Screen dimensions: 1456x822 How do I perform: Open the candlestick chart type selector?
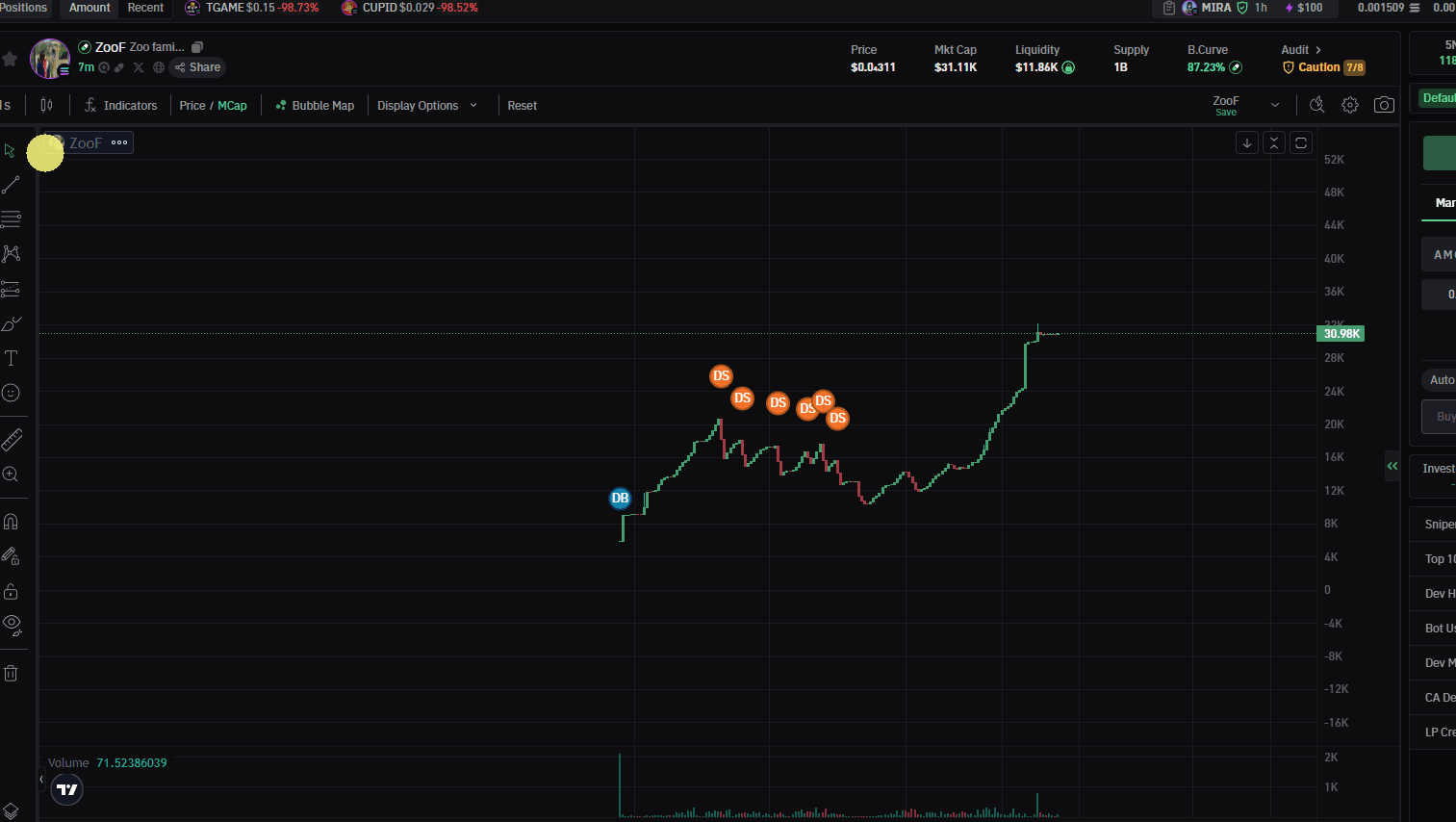[x=46, y=105]
